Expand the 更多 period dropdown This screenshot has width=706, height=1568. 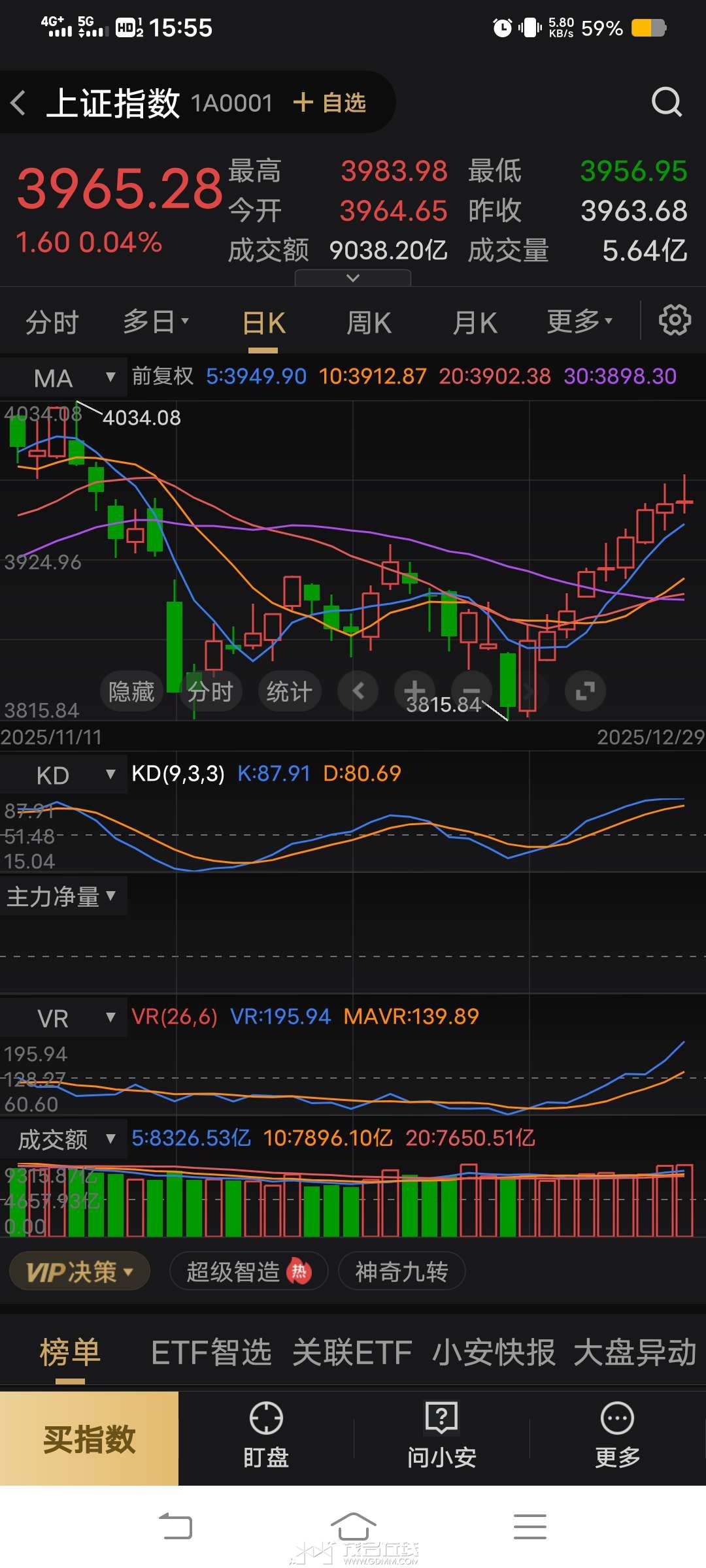[579, 321]
